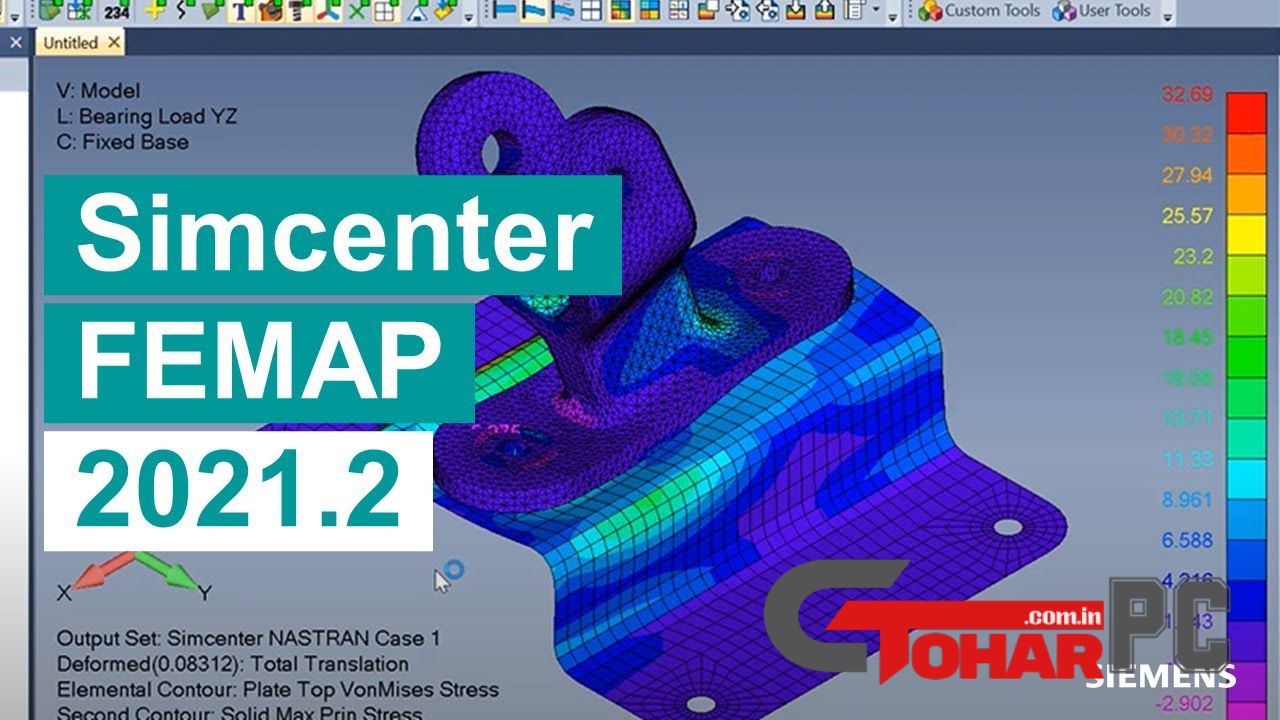Select the criteria contour icon
Image resolution: width=1280 pixels, height=720 pixels.
coord(650,11)
